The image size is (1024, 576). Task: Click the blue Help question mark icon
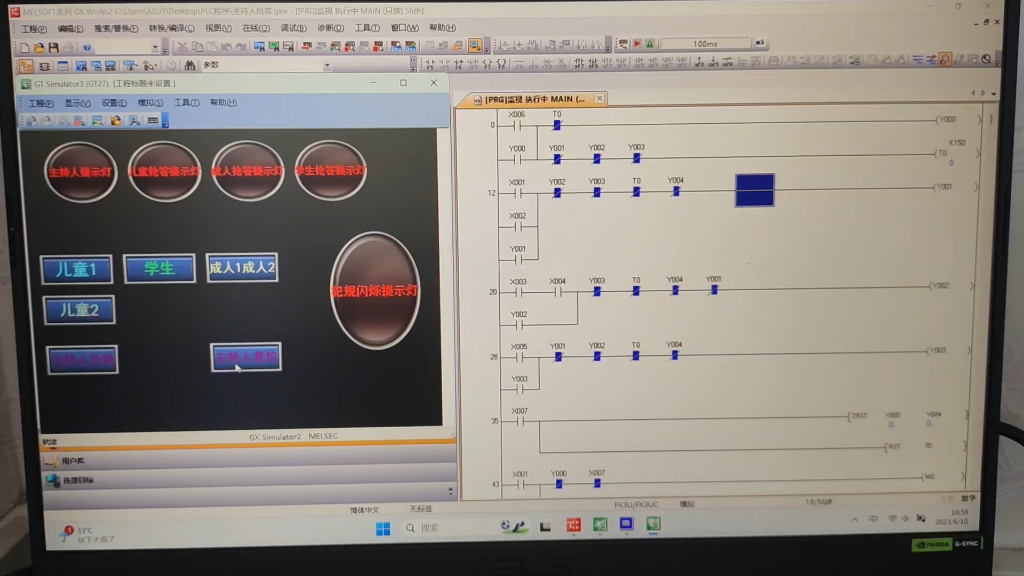pyautogui.click(x=87, y=47)
